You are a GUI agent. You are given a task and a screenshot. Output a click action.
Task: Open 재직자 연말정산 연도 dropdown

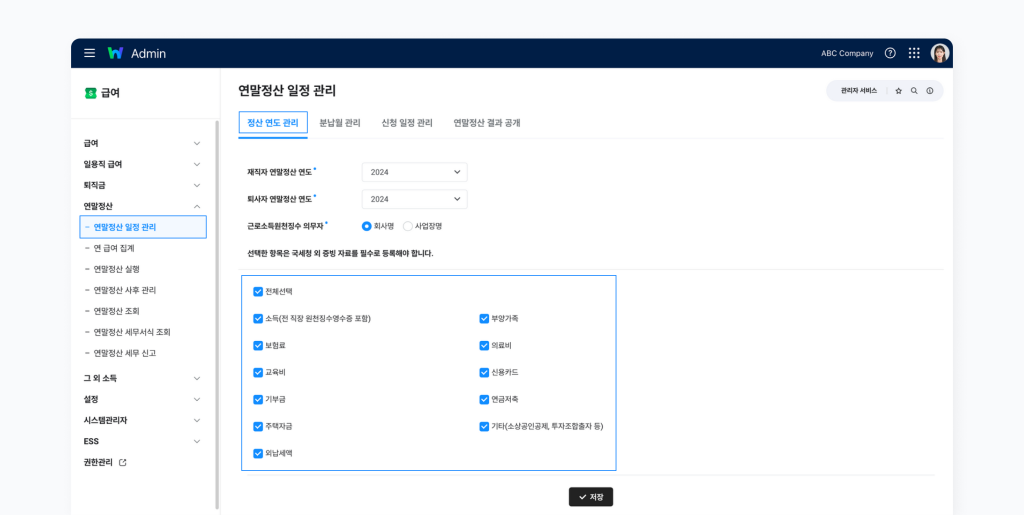415,172
